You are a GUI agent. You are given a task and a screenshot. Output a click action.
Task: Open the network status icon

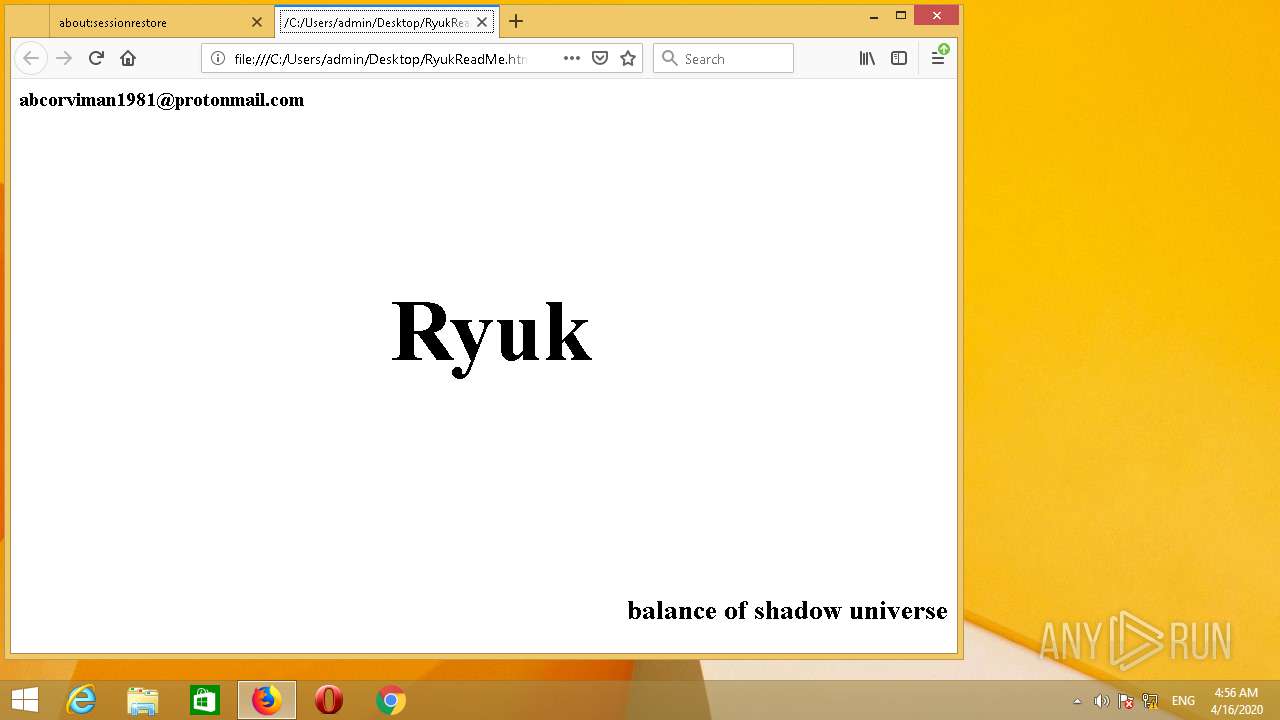click(1150, 701)
